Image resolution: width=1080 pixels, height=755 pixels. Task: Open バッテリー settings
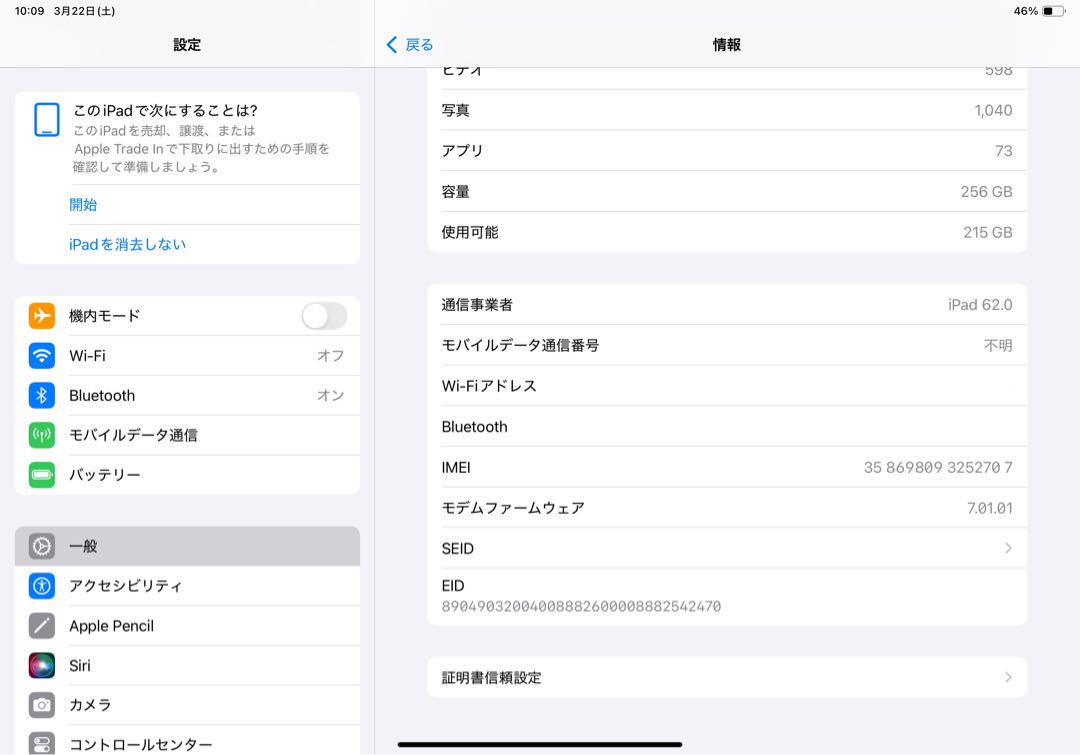click(187, 475)
